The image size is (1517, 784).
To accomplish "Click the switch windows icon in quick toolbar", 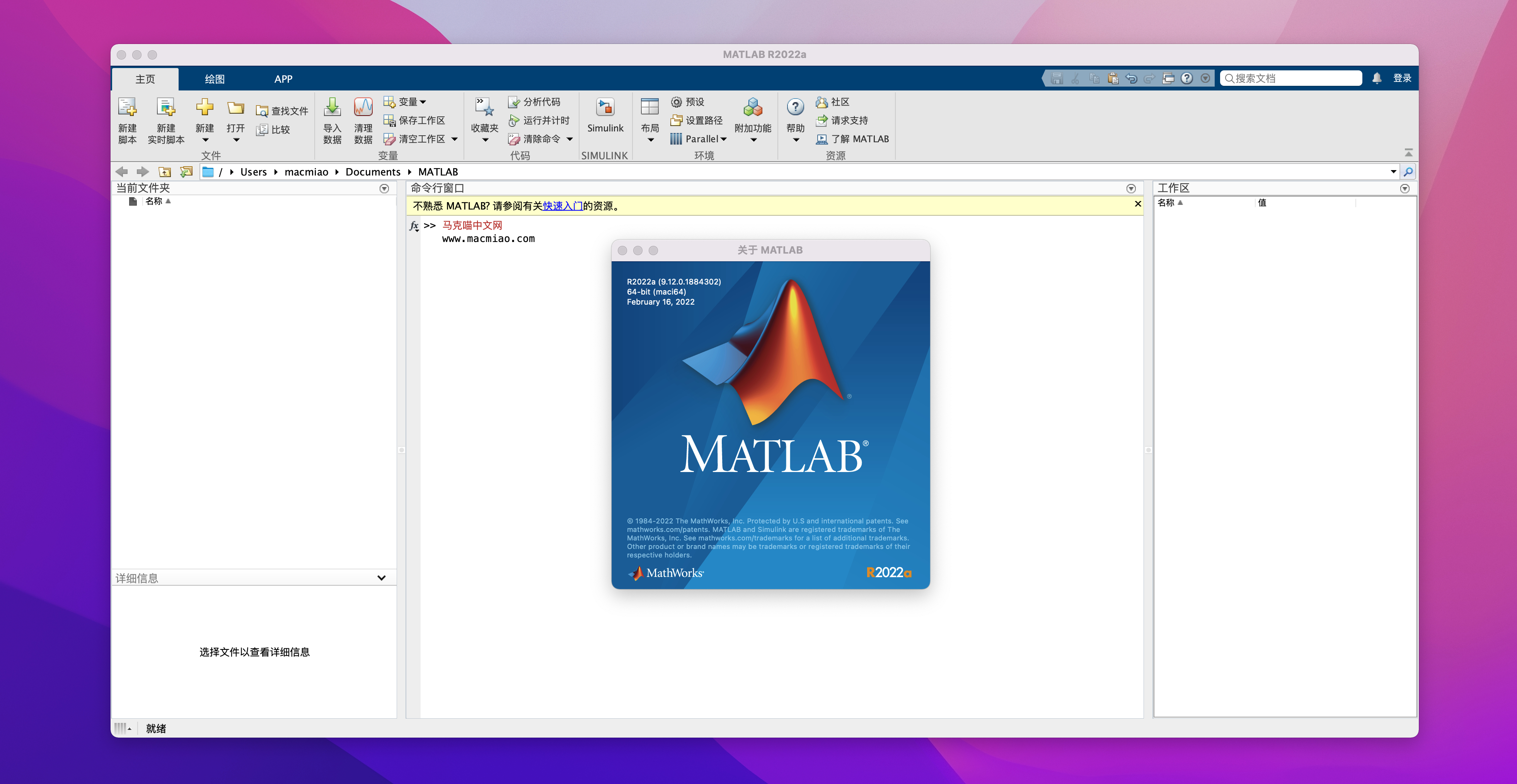I will point(1168,78).
